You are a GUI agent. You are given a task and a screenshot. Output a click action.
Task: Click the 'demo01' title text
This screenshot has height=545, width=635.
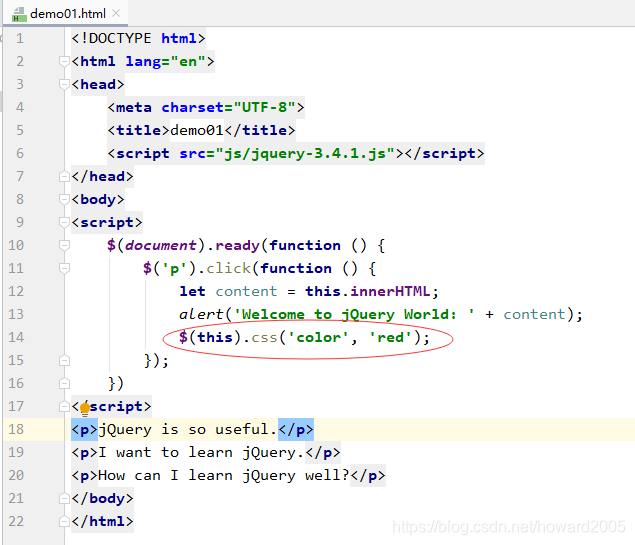[197, 130]
